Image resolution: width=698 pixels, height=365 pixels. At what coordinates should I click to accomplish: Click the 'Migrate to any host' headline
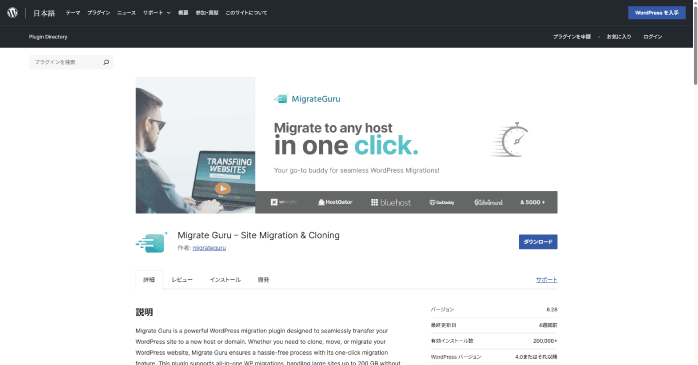(333, 128)
